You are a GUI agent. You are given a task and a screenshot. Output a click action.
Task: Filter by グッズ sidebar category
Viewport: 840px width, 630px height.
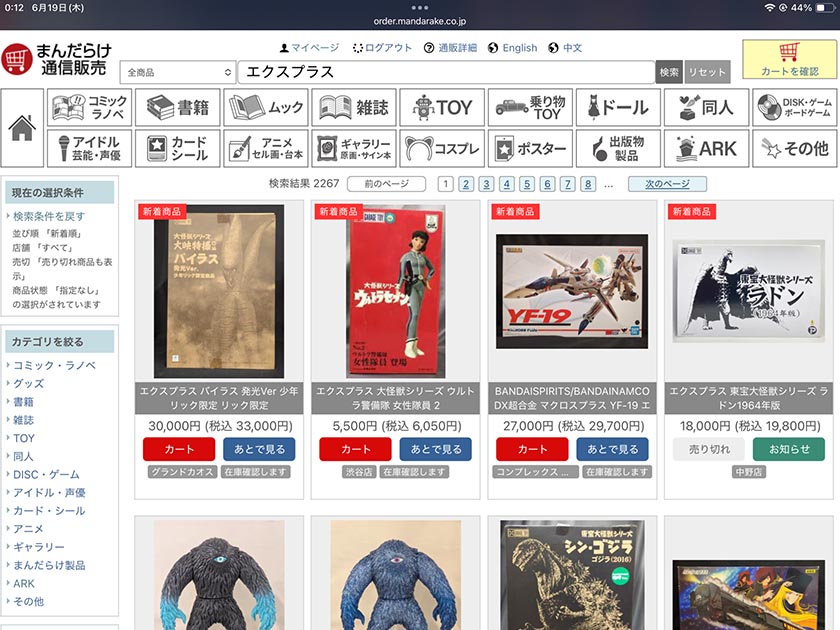click(29, 384)
